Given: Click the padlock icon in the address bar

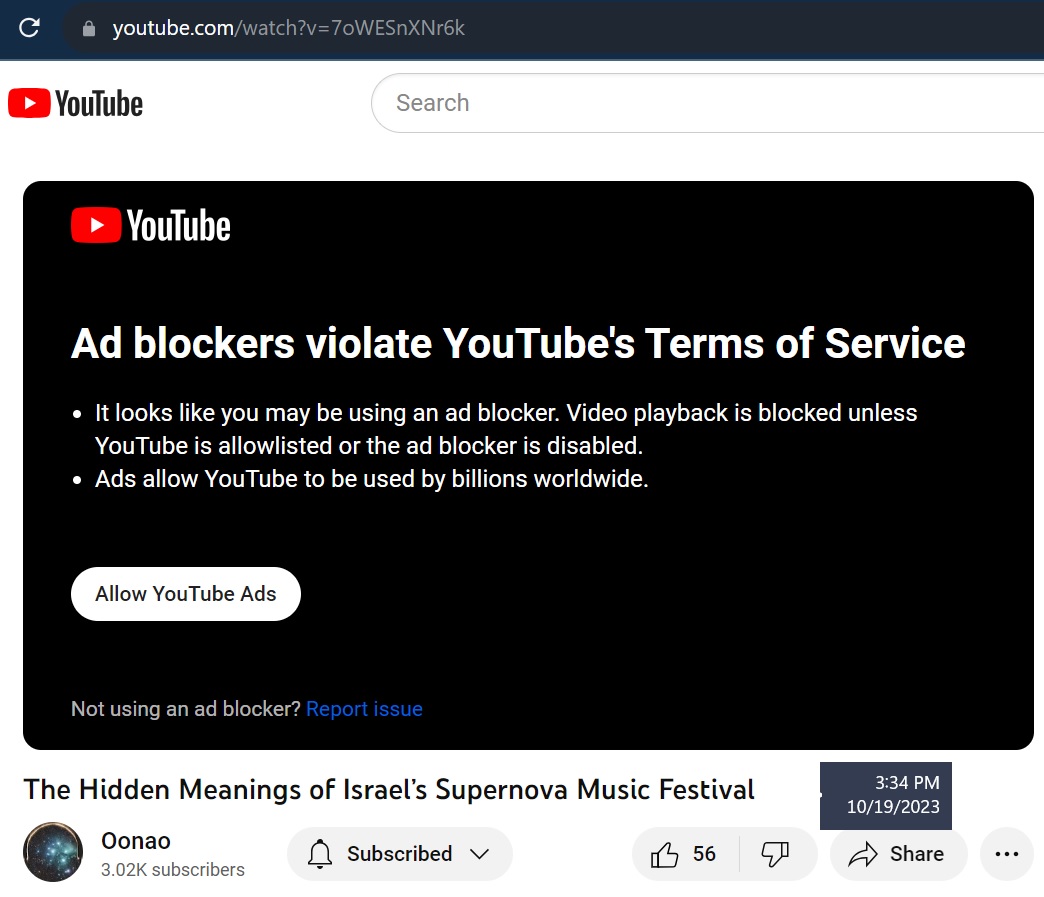Looking at the screenshot, I should coord(89,29).
